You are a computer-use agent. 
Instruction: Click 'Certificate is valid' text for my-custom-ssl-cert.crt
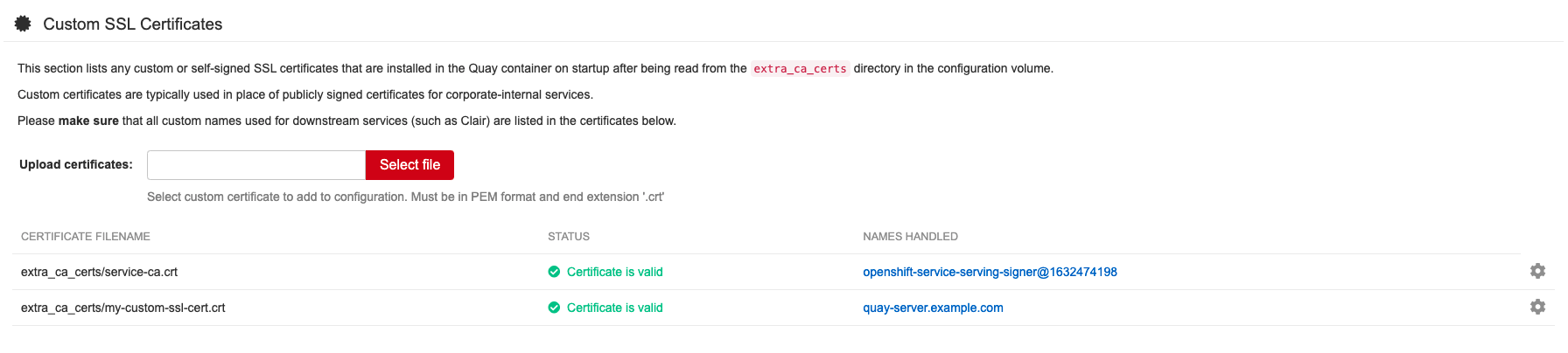pos(615,308)
